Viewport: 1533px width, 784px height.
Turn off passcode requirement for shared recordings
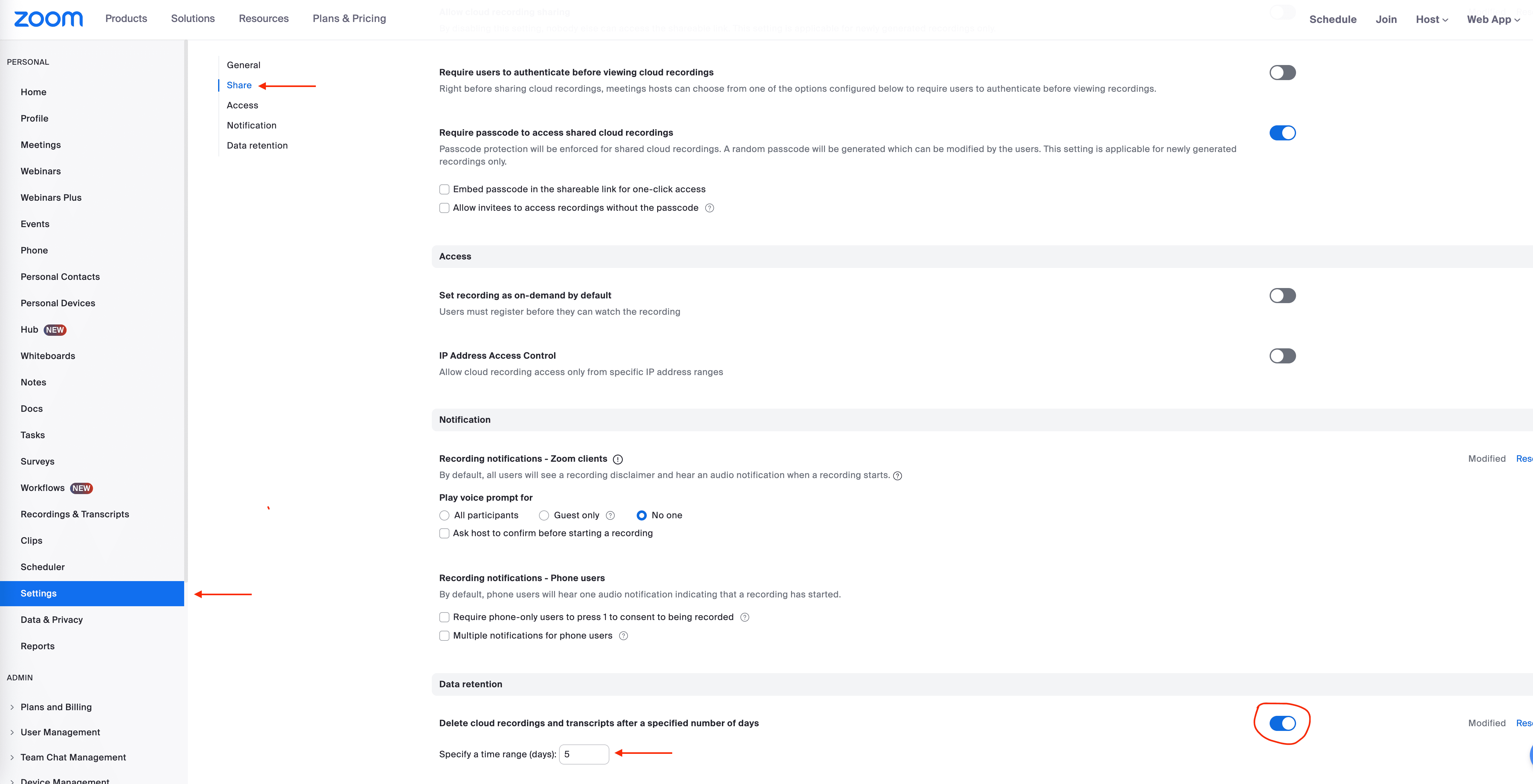(1282, 133)
